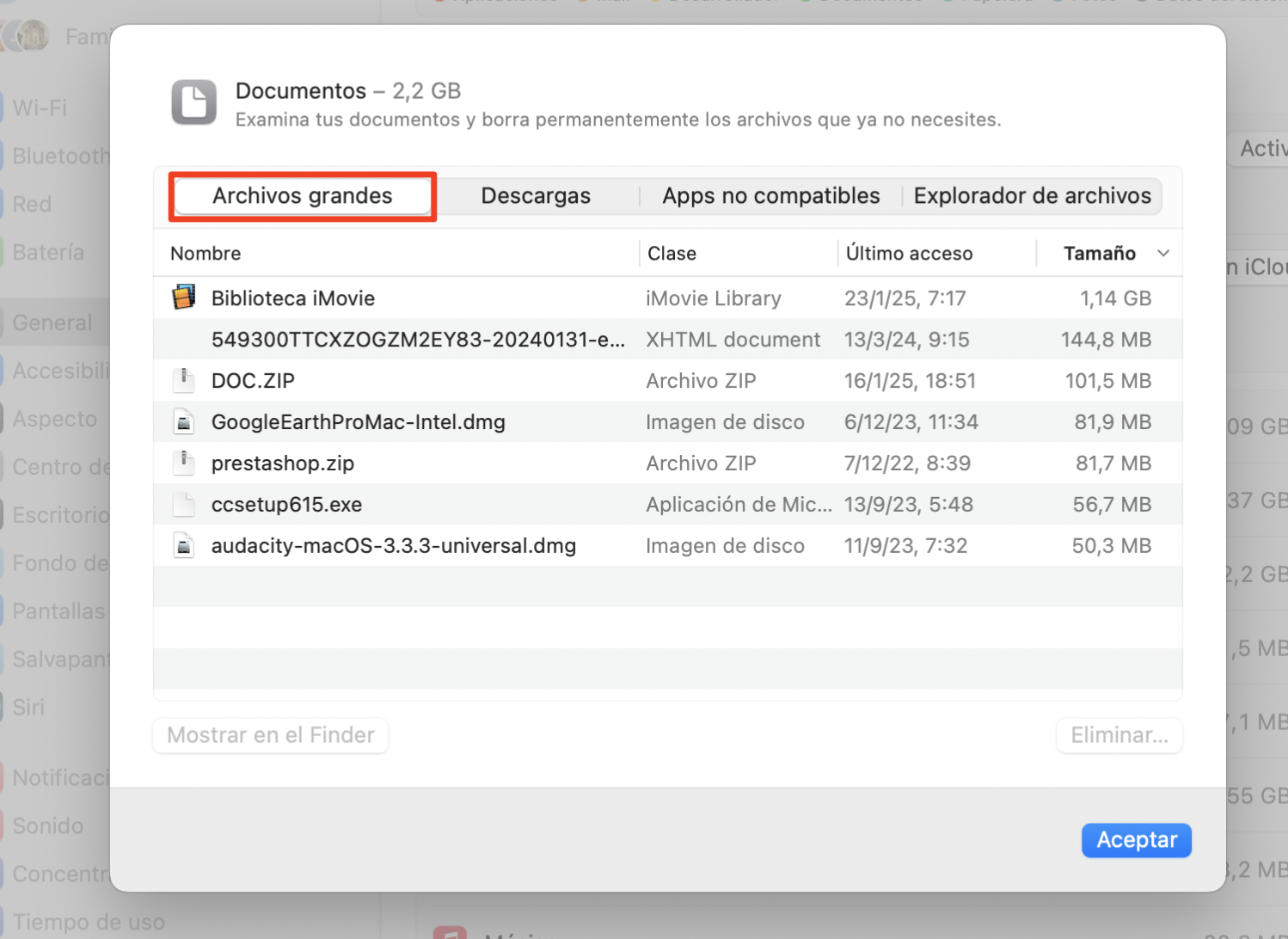
Task: Select the Batería sidebar entry
Action: click(x=47, y=252)
